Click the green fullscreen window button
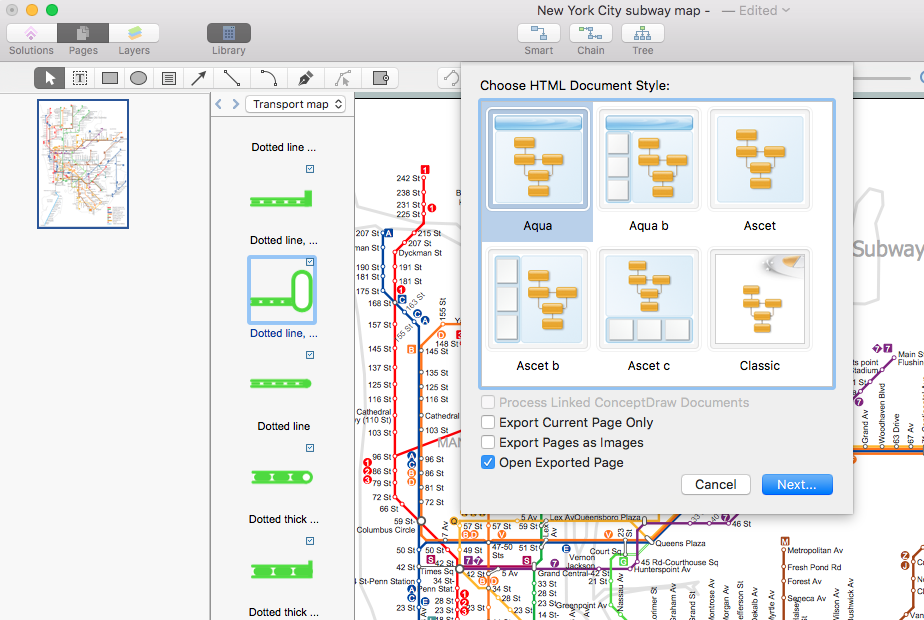 tap(52, 10)
